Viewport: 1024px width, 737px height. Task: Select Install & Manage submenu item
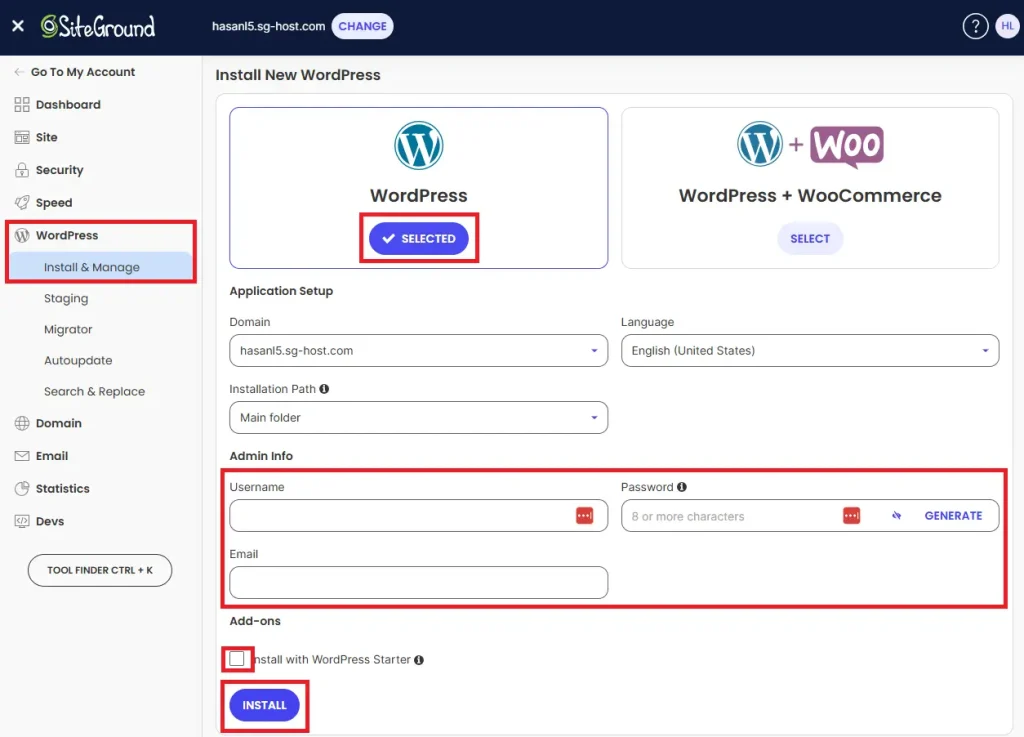(x=101, y=267)
